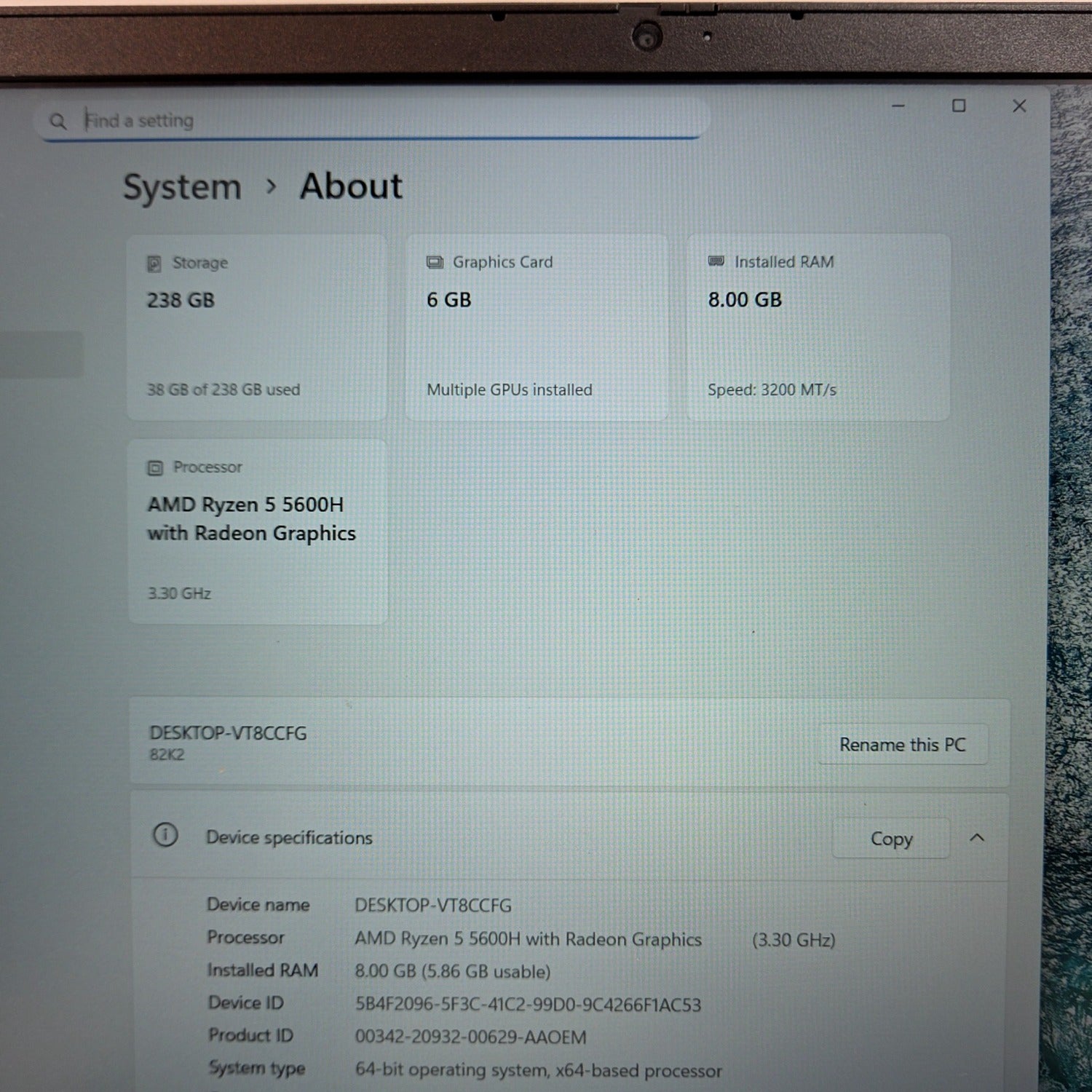Click the Installed RAM chip icon
This screenshot has width=1092, height=1092.
[716, 261]
